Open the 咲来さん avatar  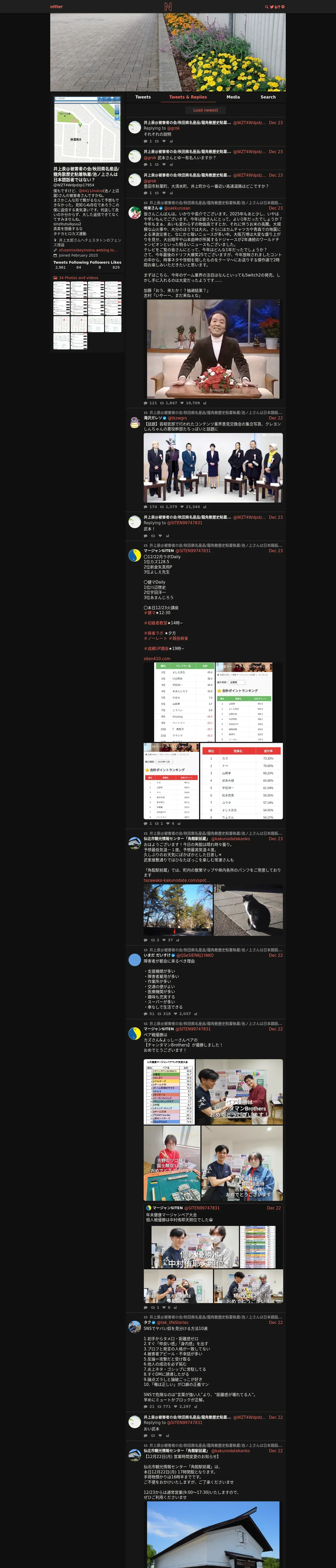(135, 212)
